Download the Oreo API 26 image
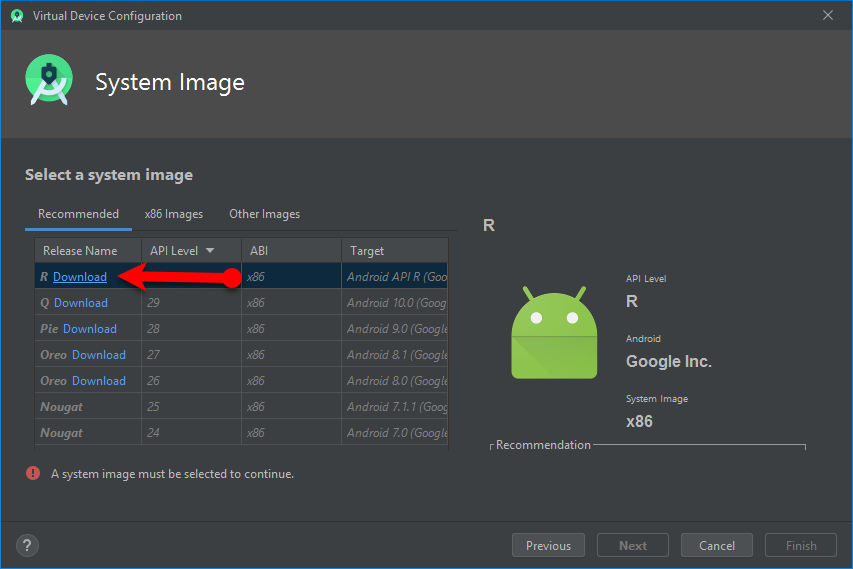Viewport: 853px width, 569px height. click(x=99, y=381)
